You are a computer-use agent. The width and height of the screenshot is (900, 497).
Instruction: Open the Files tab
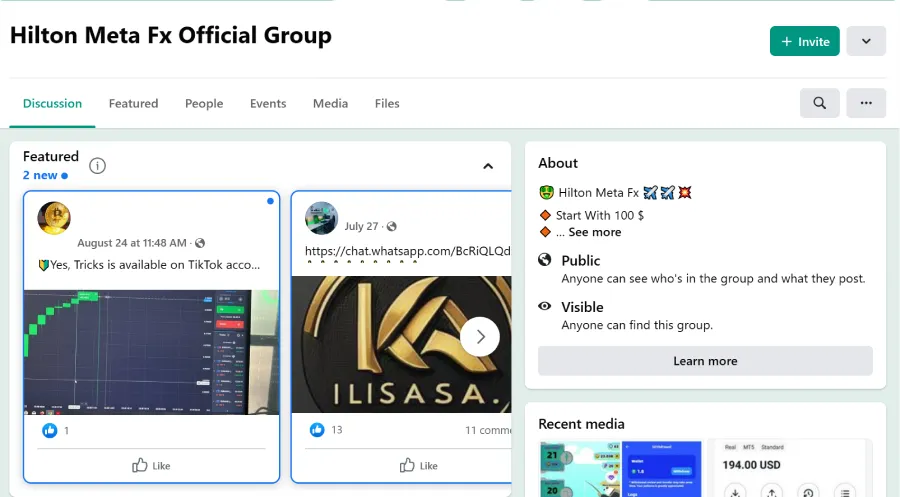point(387,103)
